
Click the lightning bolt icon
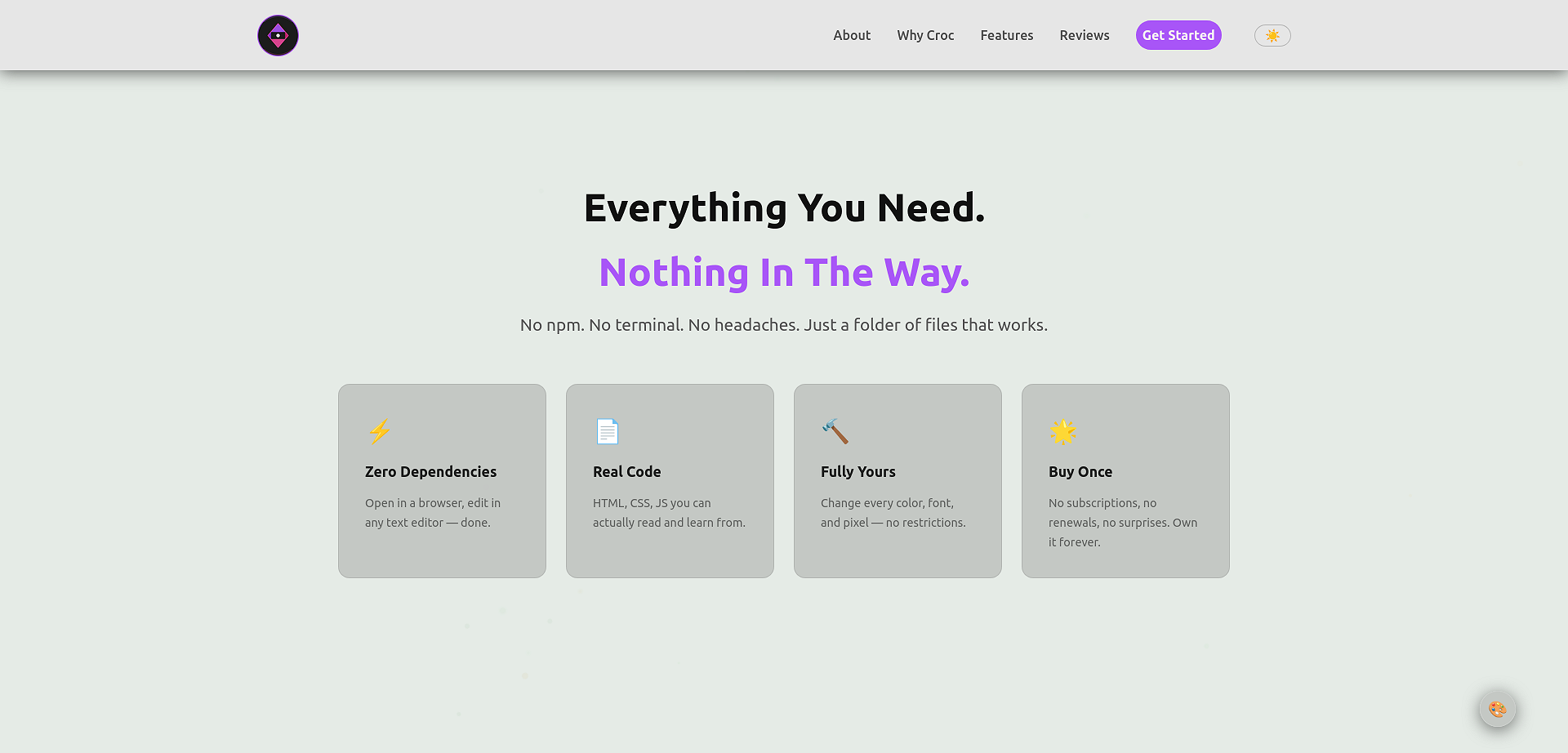(380, 431)
